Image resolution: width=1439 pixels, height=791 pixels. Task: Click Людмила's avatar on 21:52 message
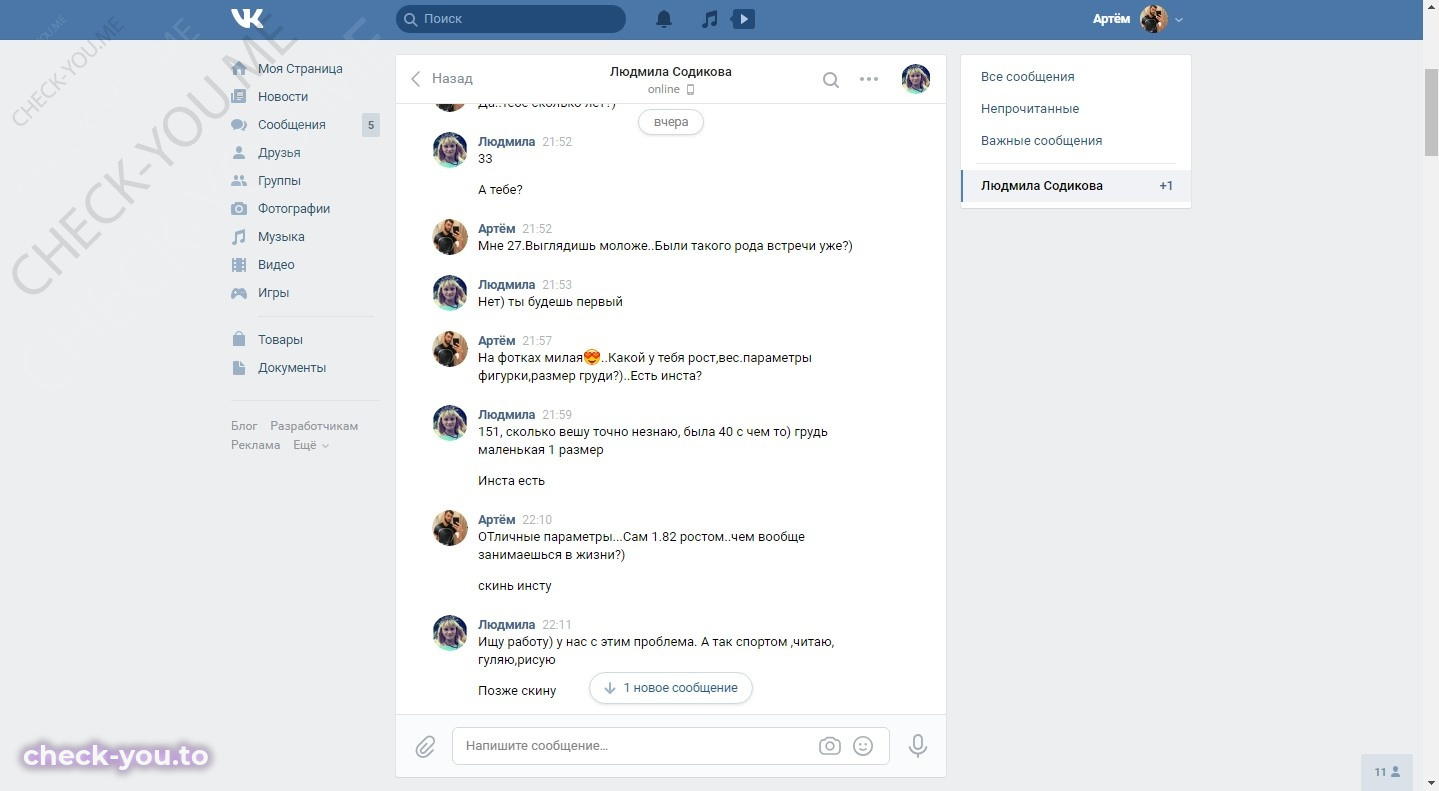pyautogui.click(x=450, y=151)
